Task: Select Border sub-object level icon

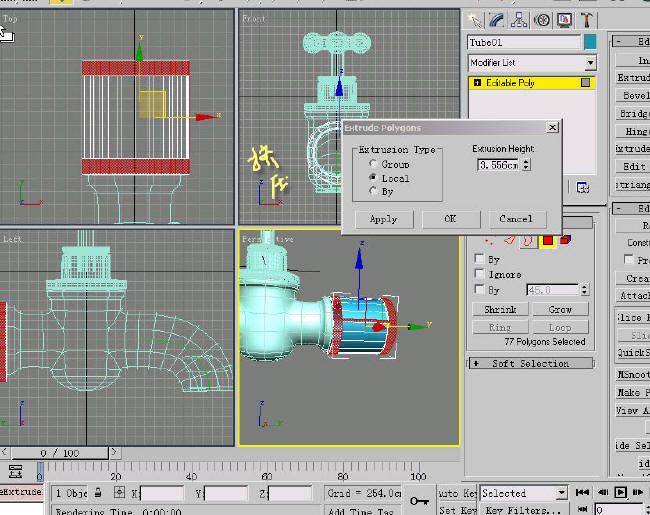Action: click(528, 240)
